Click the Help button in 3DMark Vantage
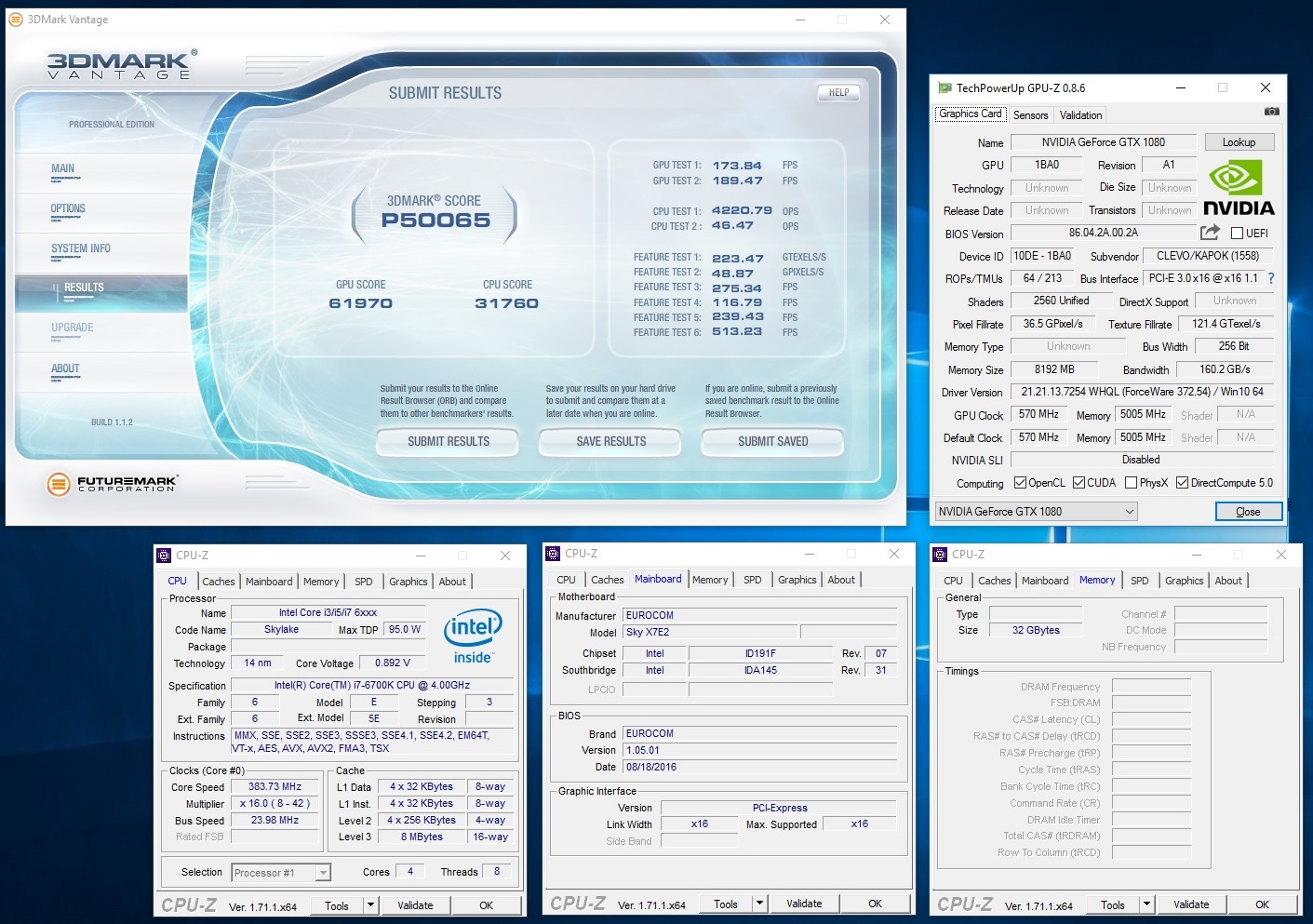This screenshot has width=1313, height=924. tap(838, 93)
